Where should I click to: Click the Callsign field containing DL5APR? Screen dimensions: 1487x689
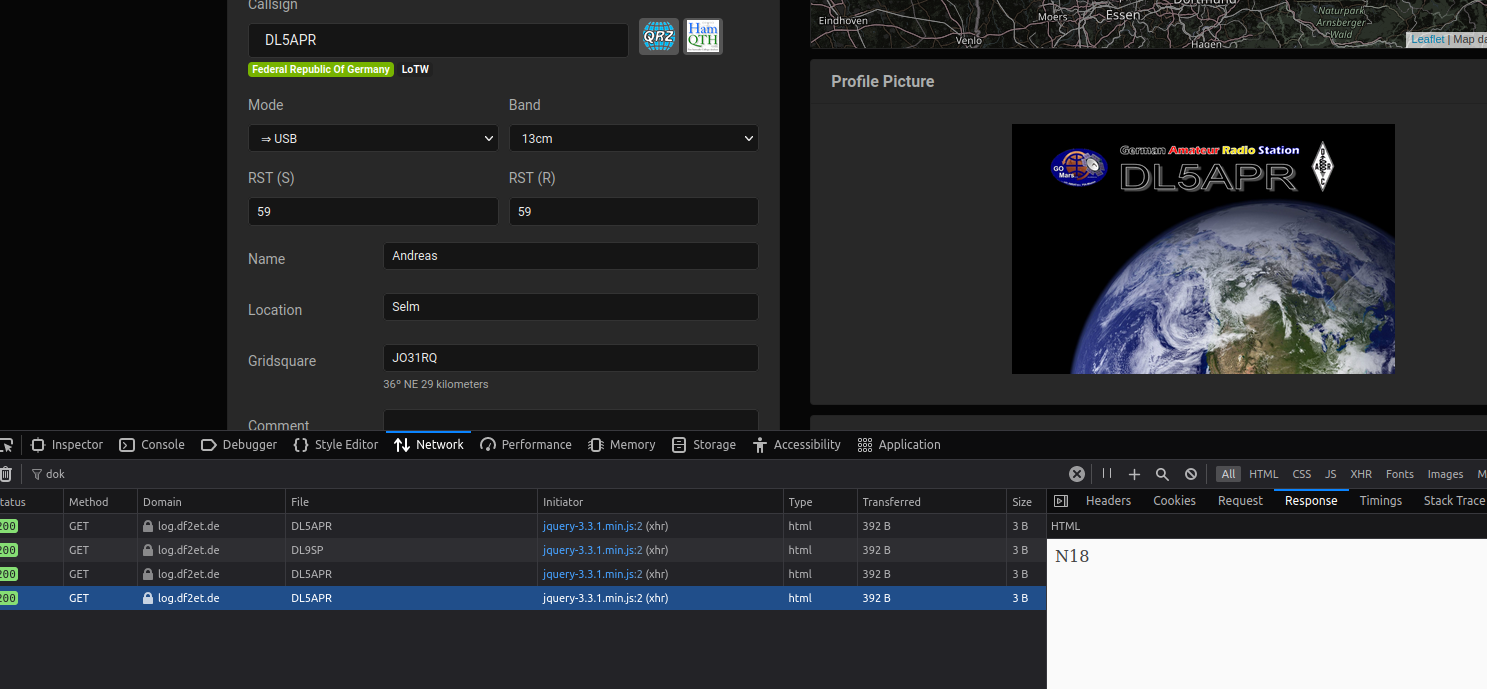[x=438, y=41]
